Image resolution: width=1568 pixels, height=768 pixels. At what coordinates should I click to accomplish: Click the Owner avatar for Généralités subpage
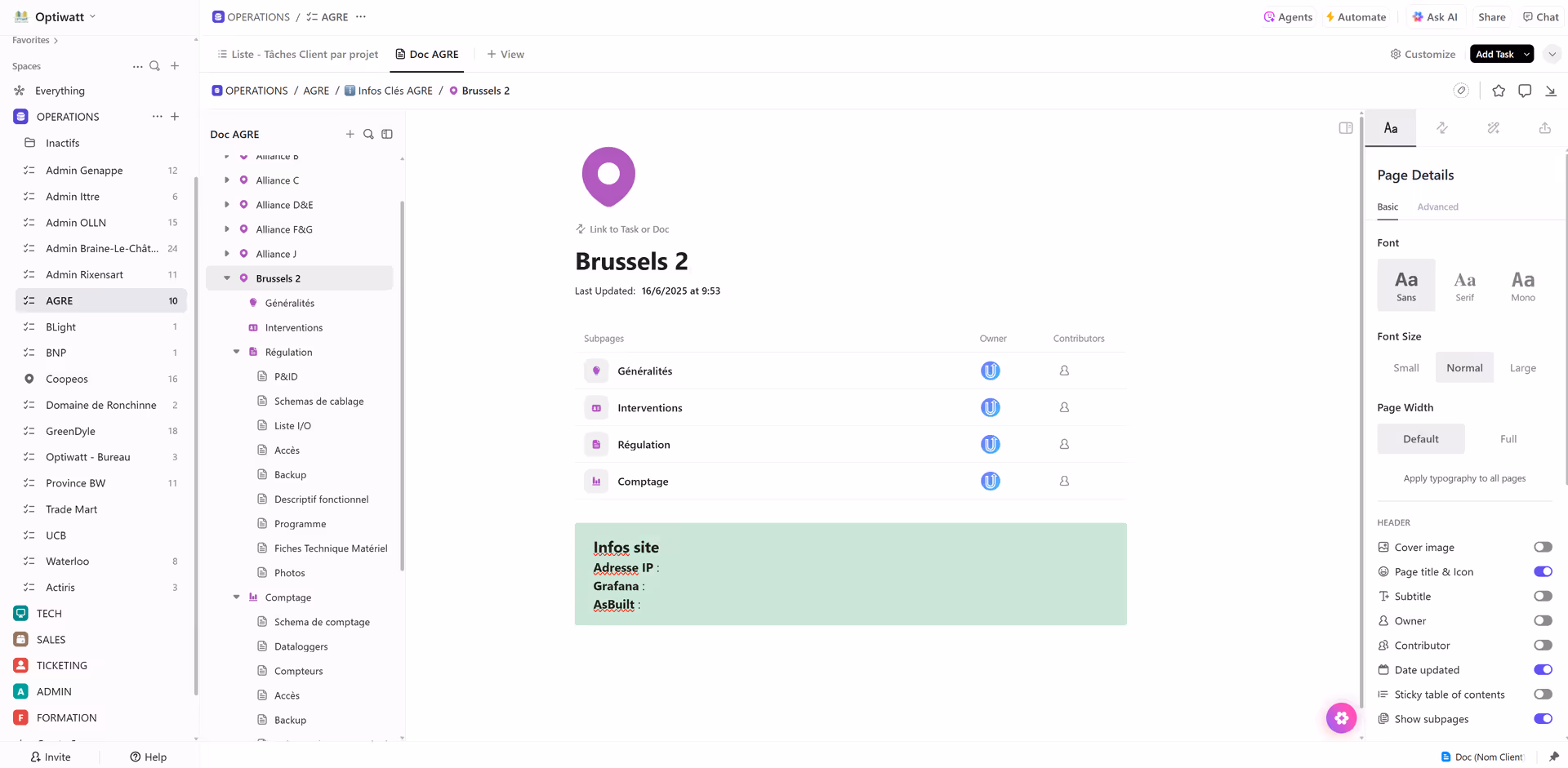pos(991,370)
